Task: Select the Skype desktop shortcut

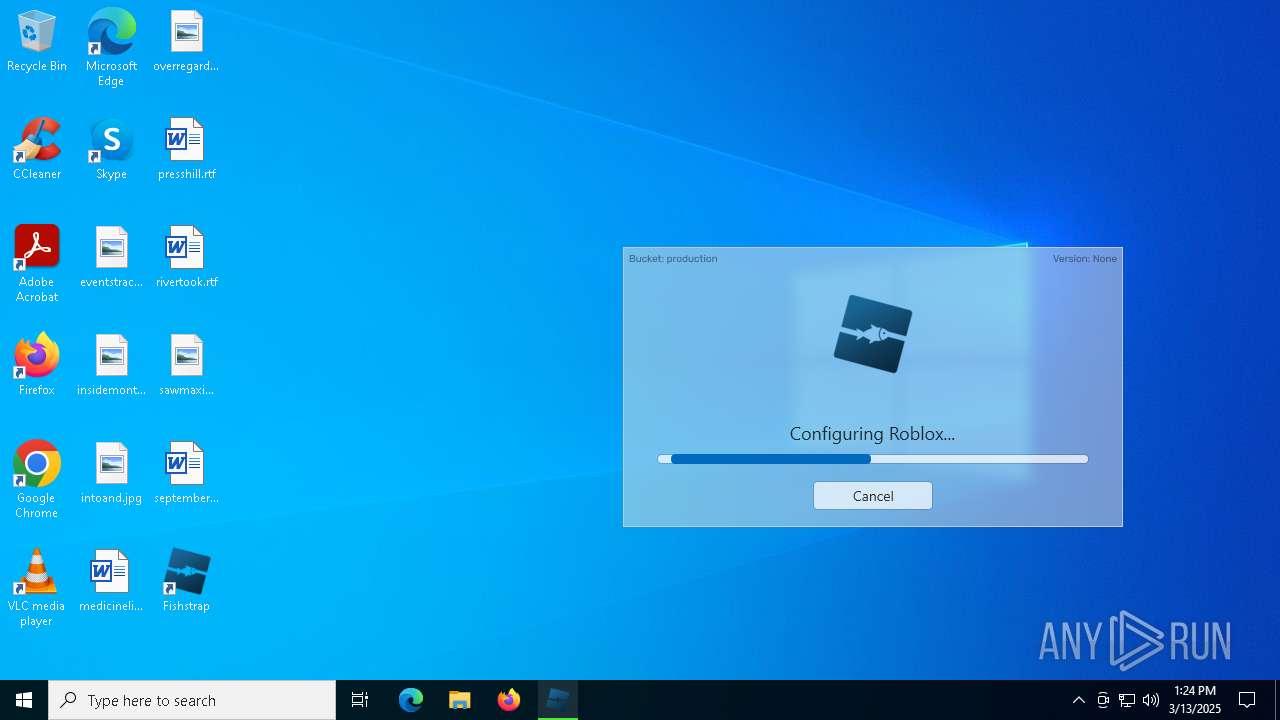Action: point(111,150)
